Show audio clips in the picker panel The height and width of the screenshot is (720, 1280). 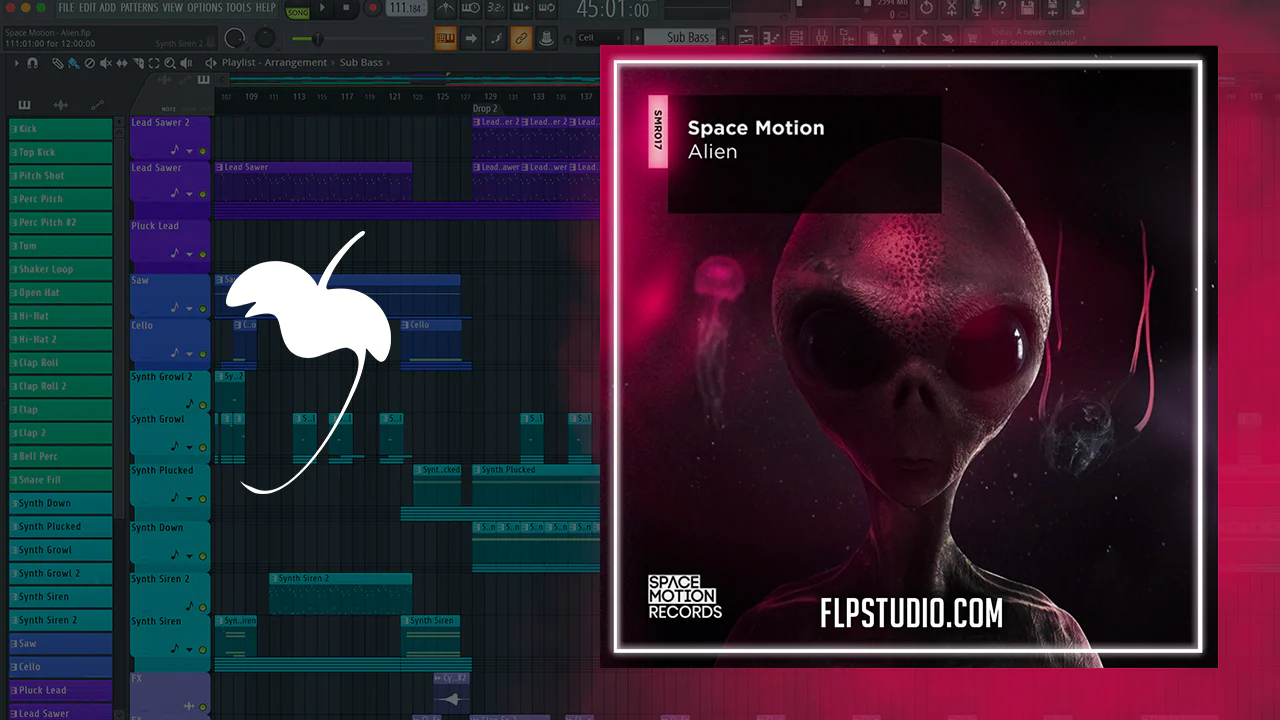(x=60, y=105)
